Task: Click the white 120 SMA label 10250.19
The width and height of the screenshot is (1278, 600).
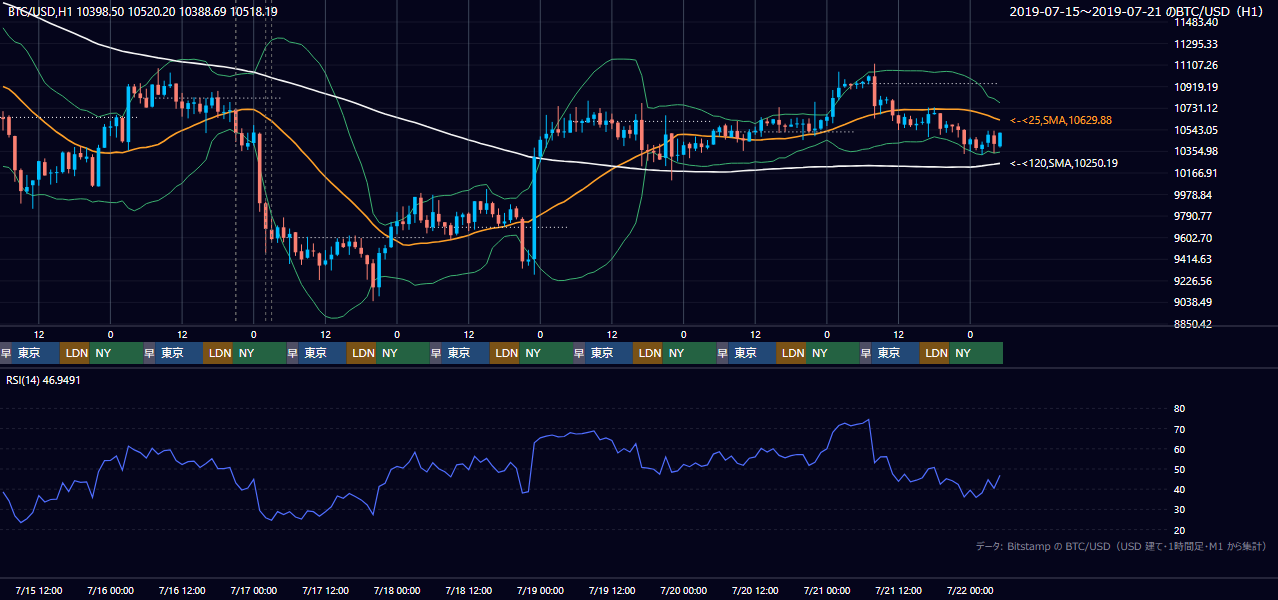Action: tap(1064, 163)
